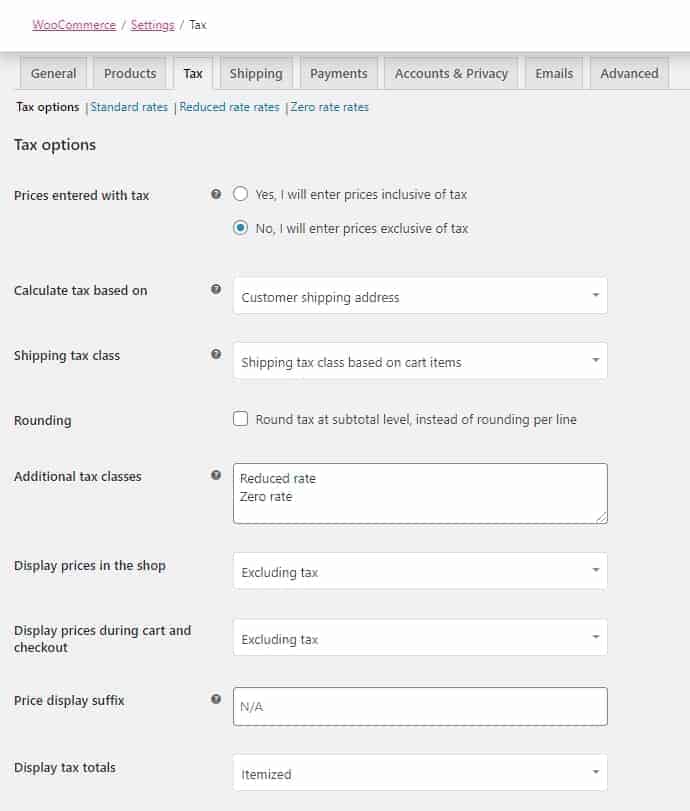Click help icon for Calculate tax based on
Image resolution: width=690 pixels, height=811 pixels.
click(216, 289)
